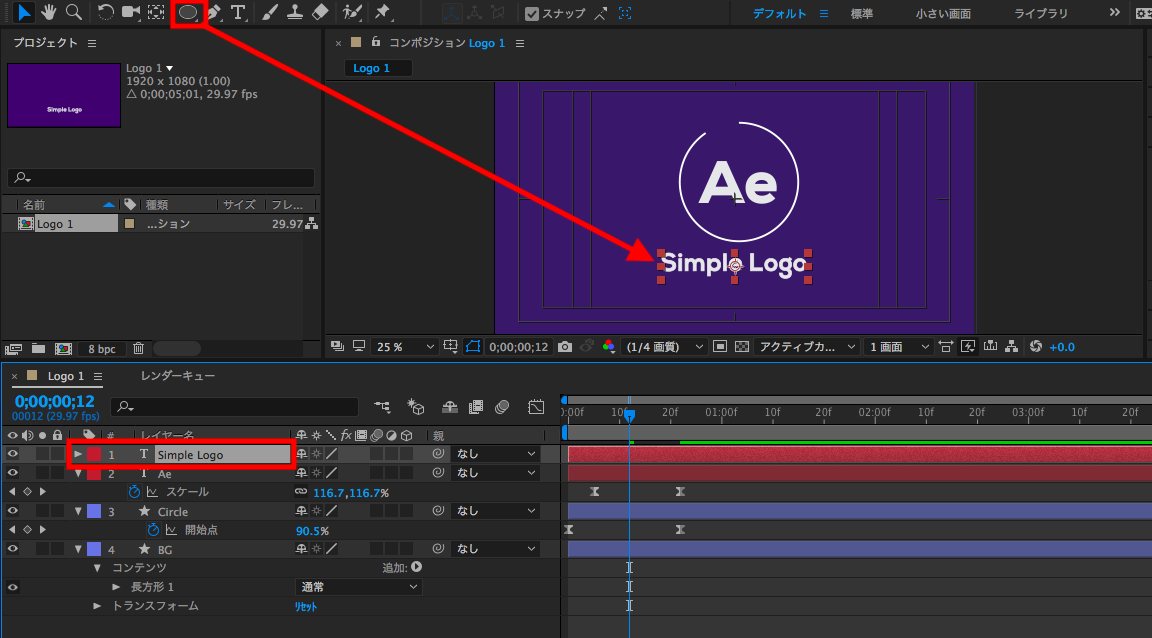Click the red label swatch of Simple Logo layer
Image resolution: width=1152 pixels, height=638 pixels.
click(x=94, y=454)
